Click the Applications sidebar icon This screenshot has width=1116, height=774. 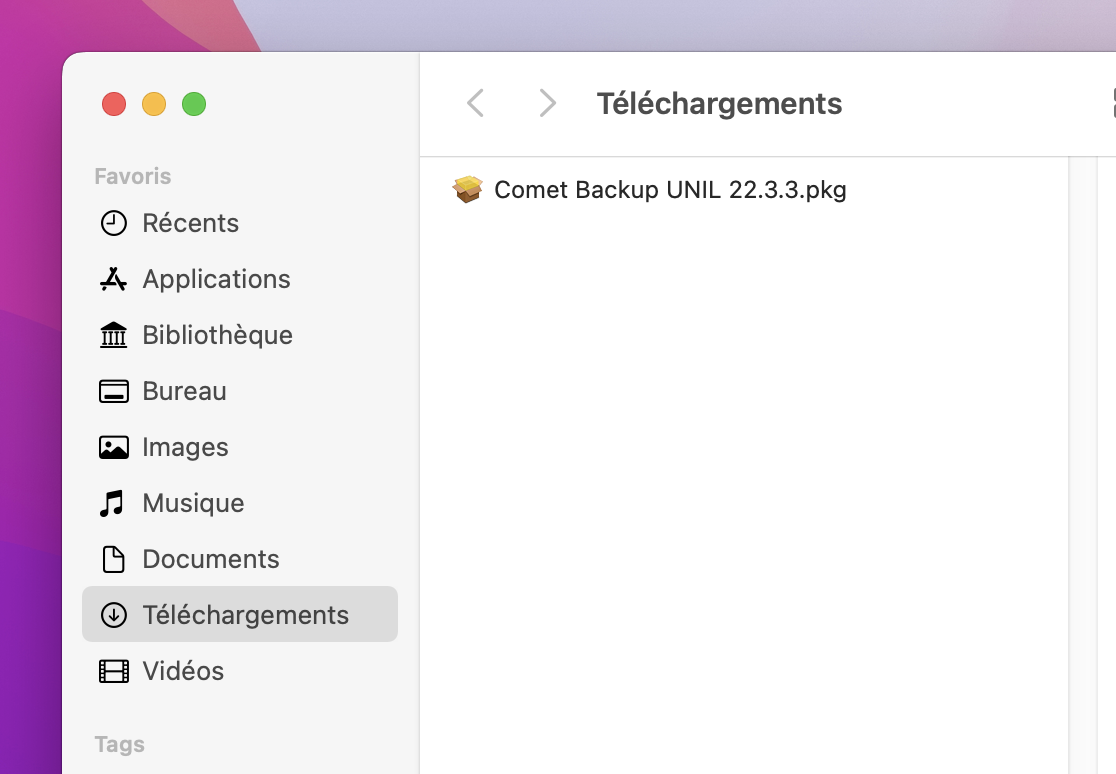(114, 279)
